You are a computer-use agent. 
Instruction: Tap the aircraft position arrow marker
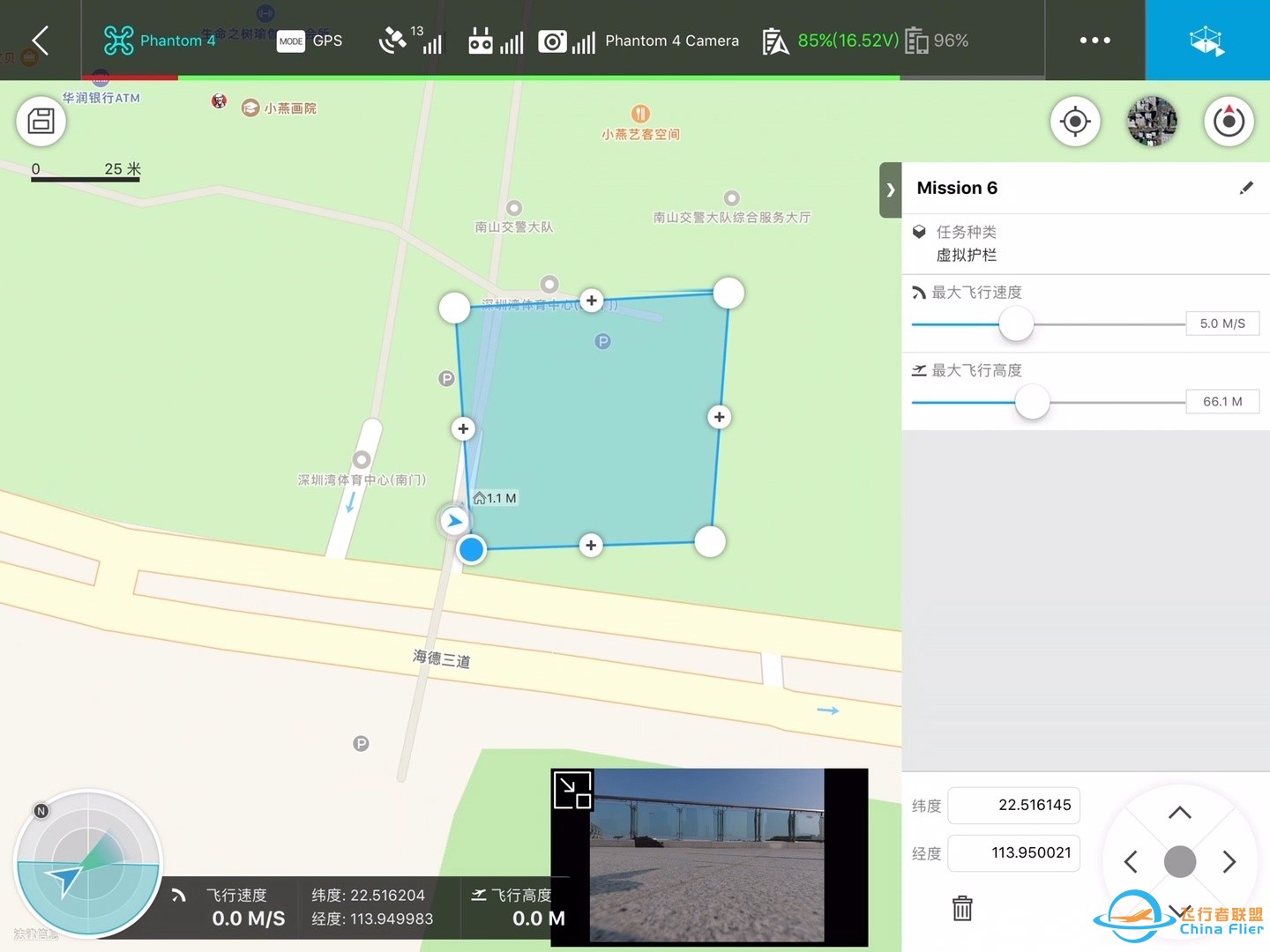tap(454, 521)
